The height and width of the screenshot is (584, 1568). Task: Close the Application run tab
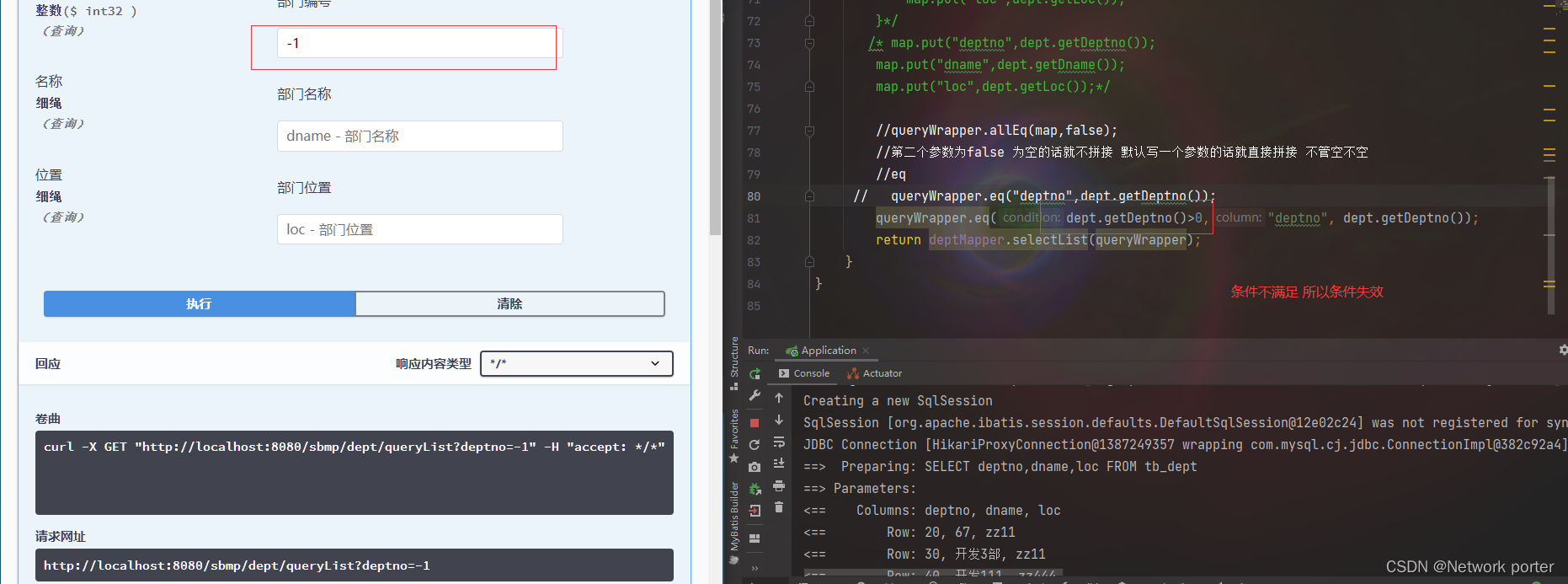(866, 351)
